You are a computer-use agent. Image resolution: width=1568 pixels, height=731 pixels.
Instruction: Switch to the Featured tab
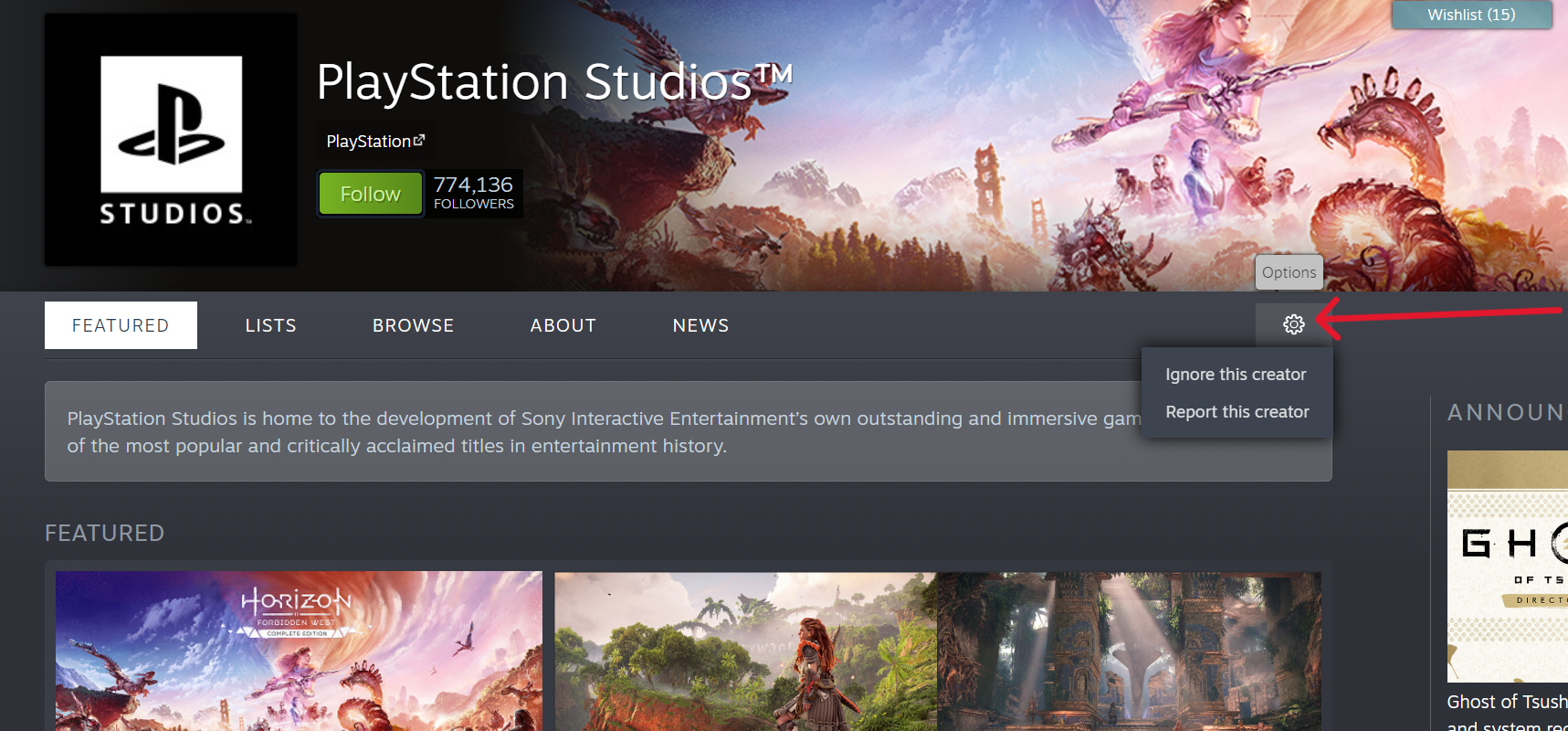[121, 325]
